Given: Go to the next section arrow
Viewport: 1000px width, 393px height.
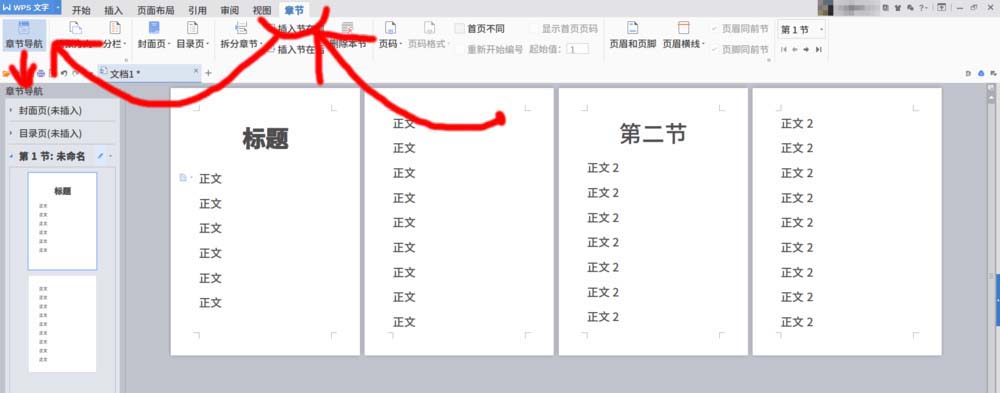Looking at the screenshot, I should click(x=806, y=49).
